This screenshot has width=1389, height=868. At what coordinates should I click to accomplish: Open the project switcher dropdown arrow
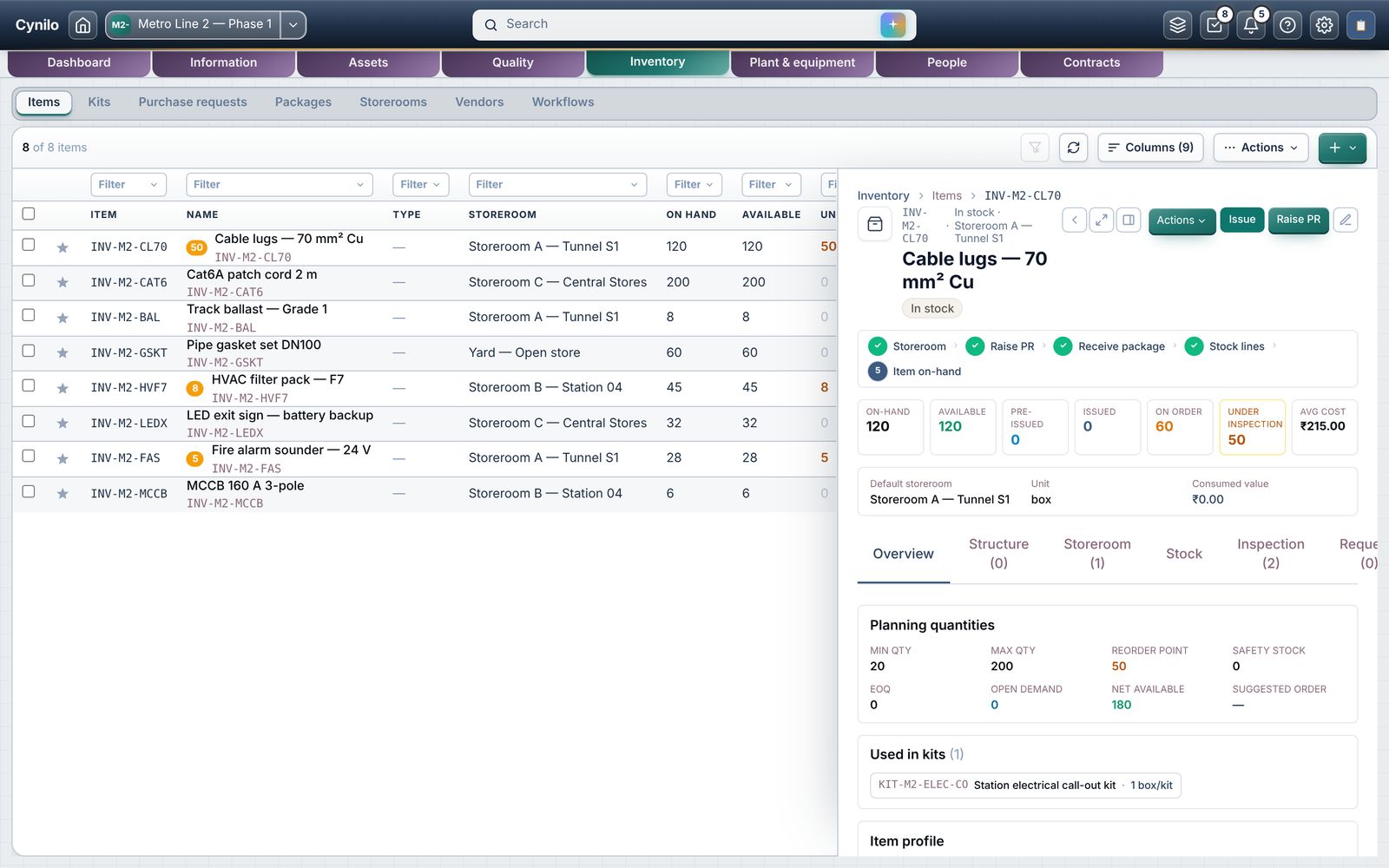pyautogui.click(x=293, y=25)
